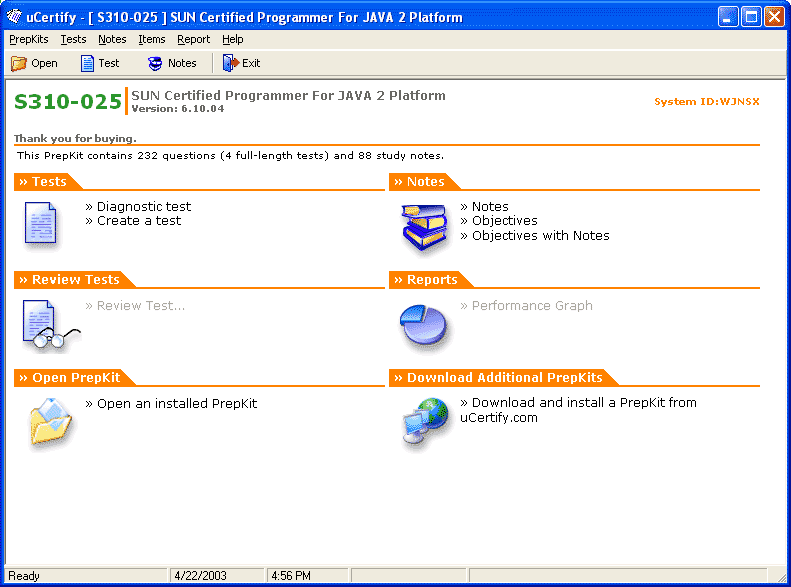
Task: Click the Performance Graph link
Action: (526, 306)
